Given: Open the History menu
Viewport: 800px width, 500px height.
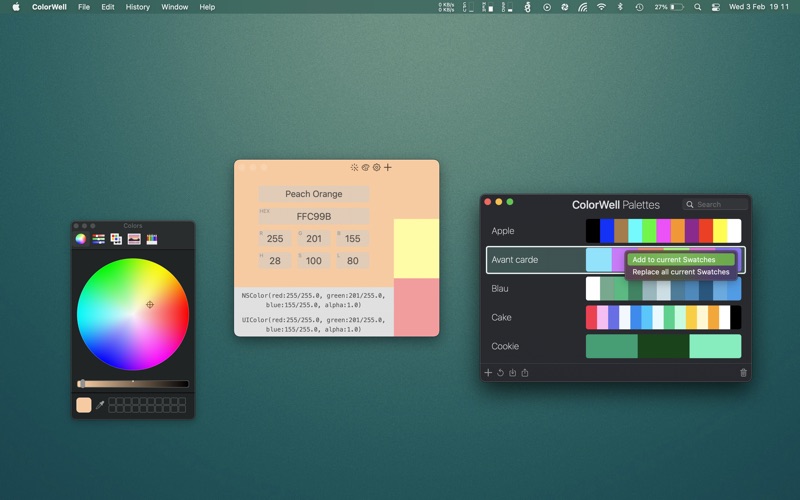Looking at the screenshot, I should click(x=138, y=7).
